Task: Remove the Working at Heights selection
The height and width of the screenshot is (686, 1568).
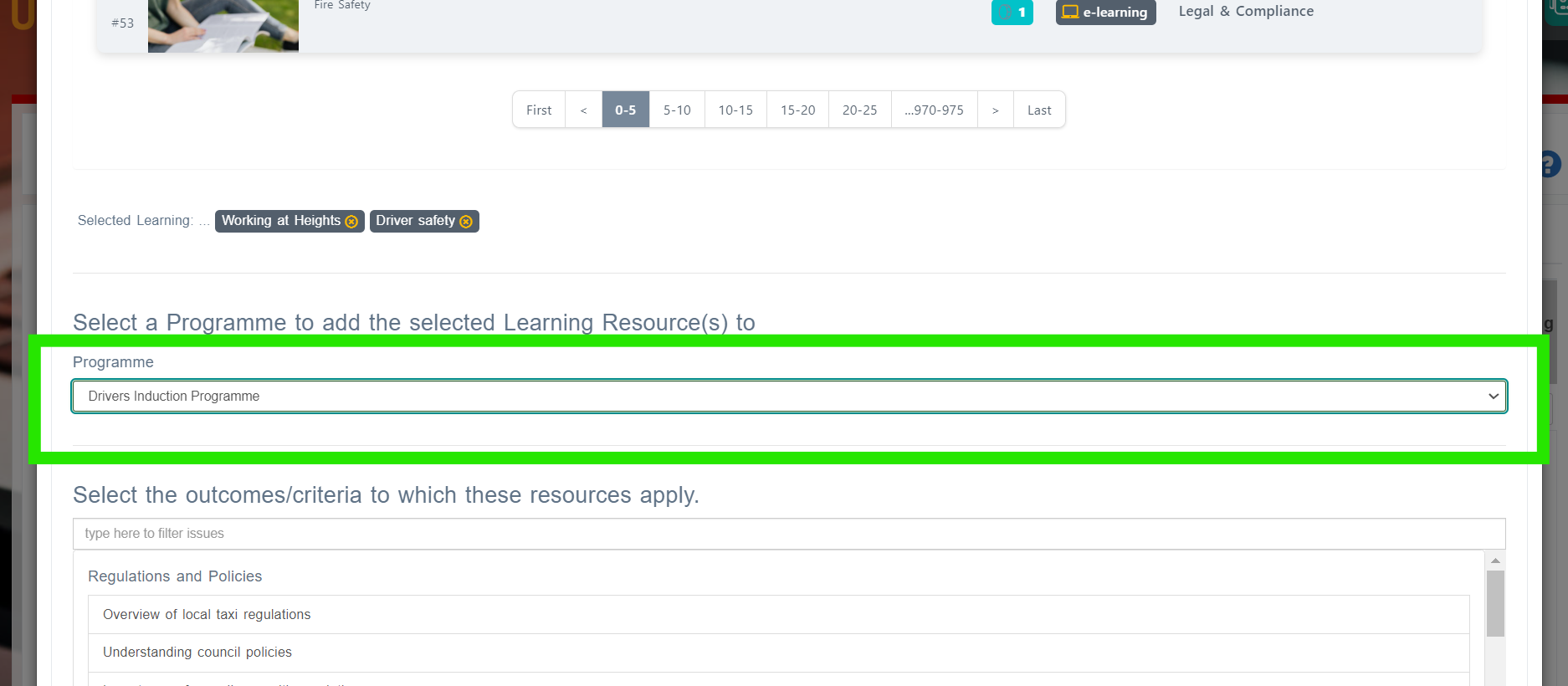Action: point(351,222)
